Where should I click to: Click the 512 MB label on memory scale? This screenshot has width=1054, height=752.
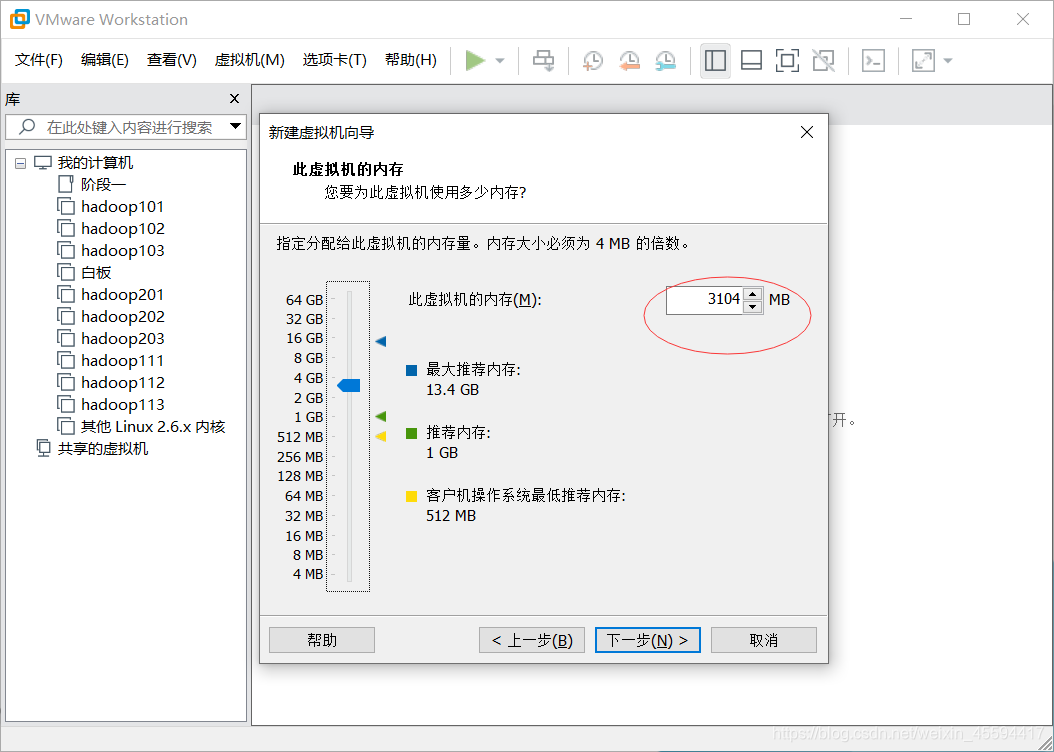click(x=300, y=437)
